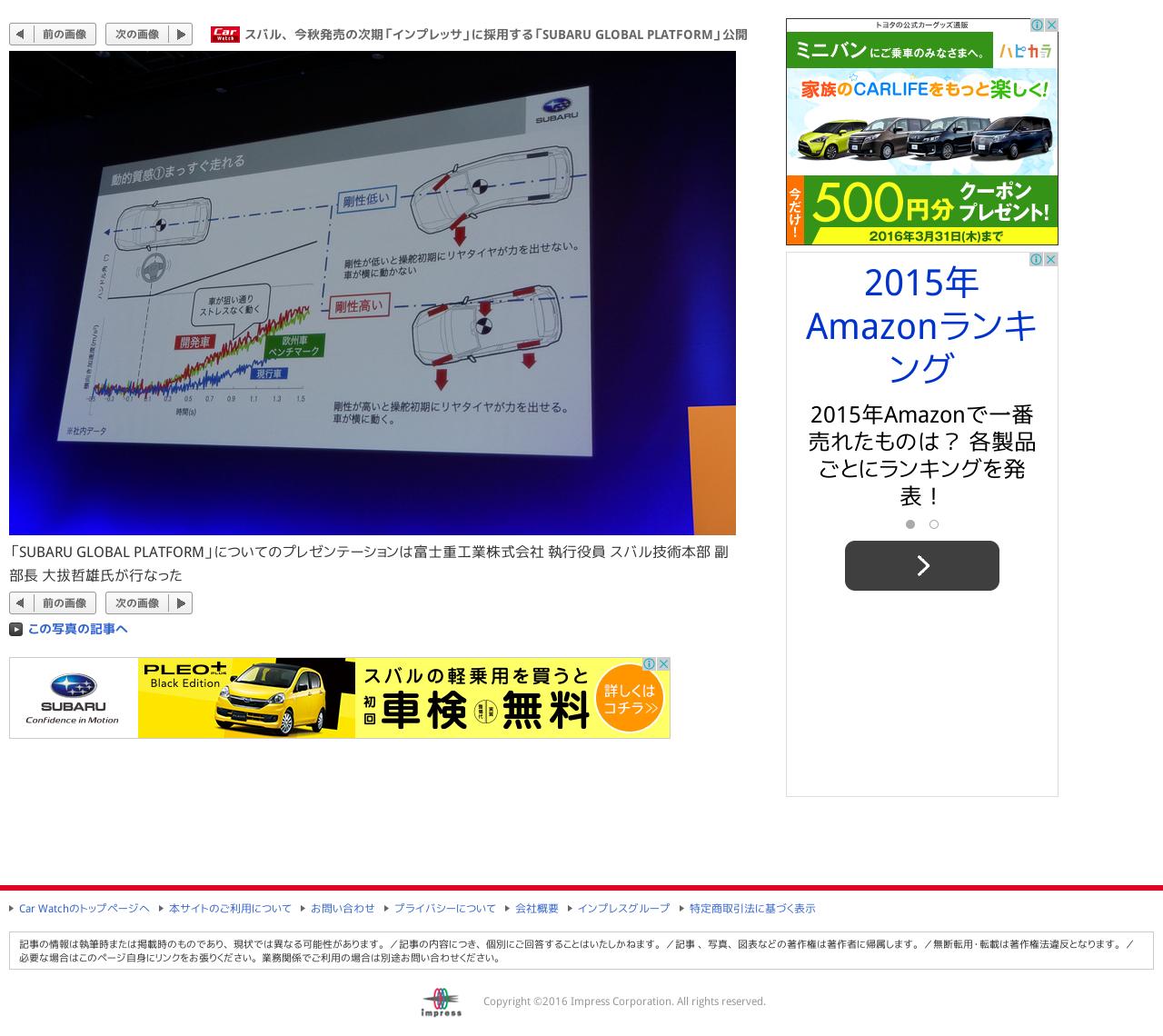Click the dark arrow button in Amazon ad

tap(922, 565)
